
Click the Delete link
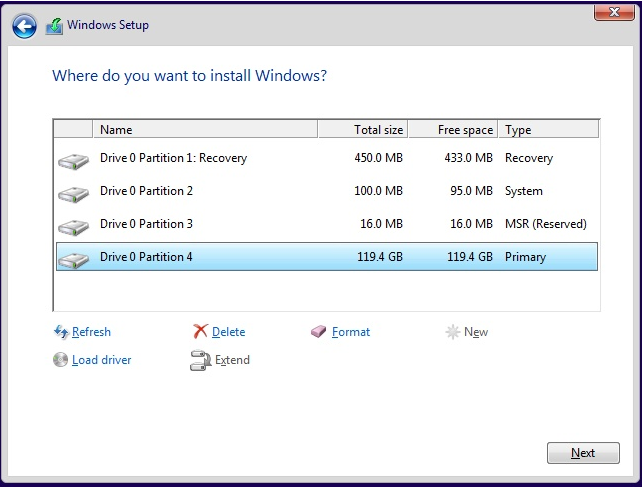[x=228, y=332]
